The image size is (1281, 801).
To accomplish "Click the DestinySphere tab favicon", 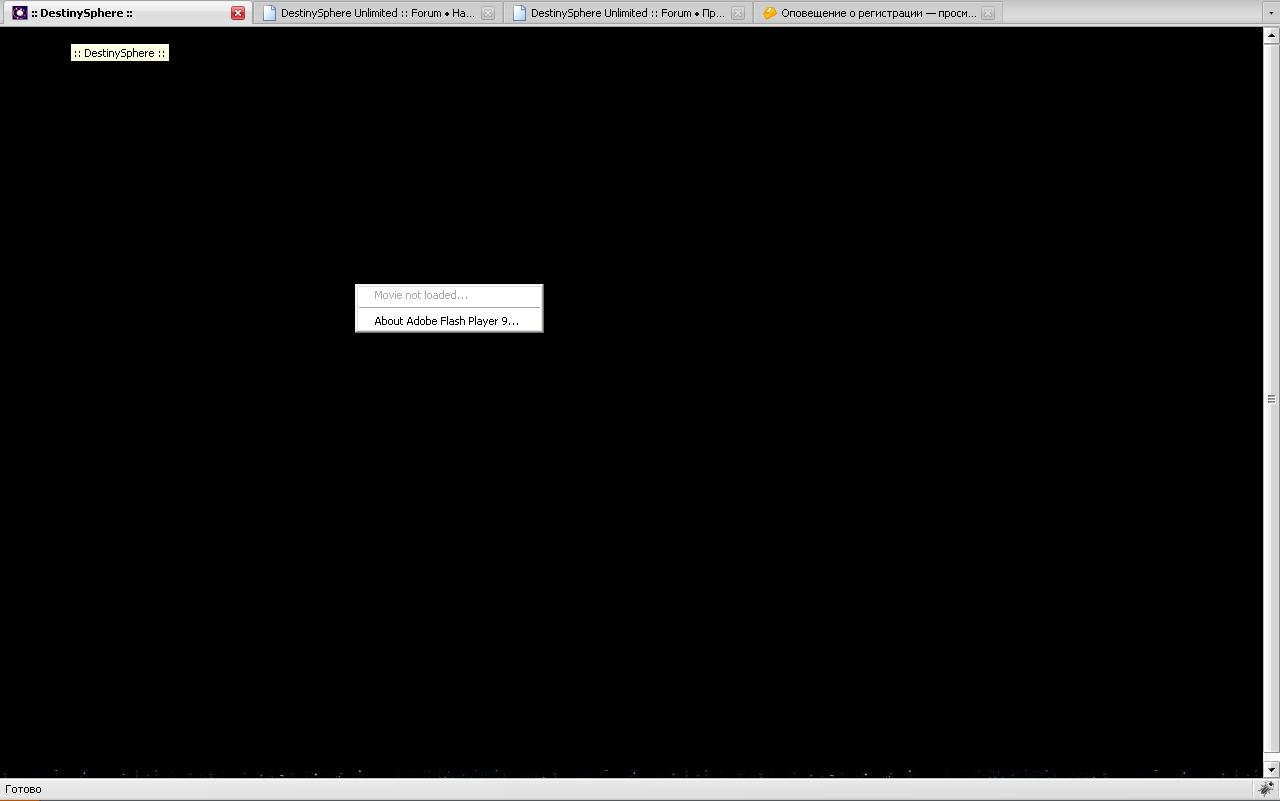I will 19,13.
